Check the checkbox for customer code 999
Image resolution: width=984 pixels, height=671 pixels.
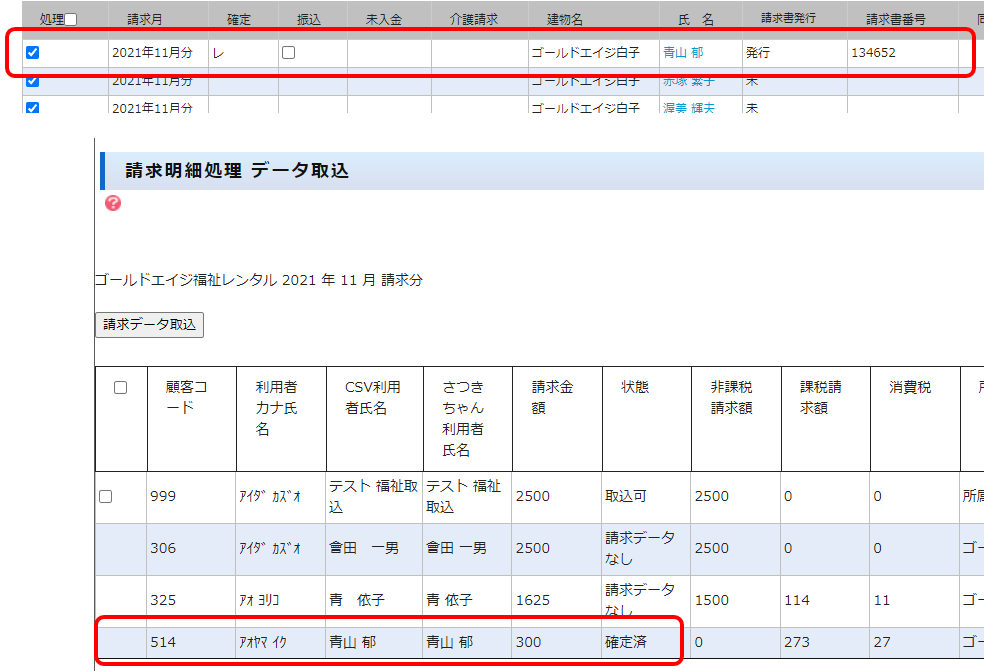click(106, 497)
